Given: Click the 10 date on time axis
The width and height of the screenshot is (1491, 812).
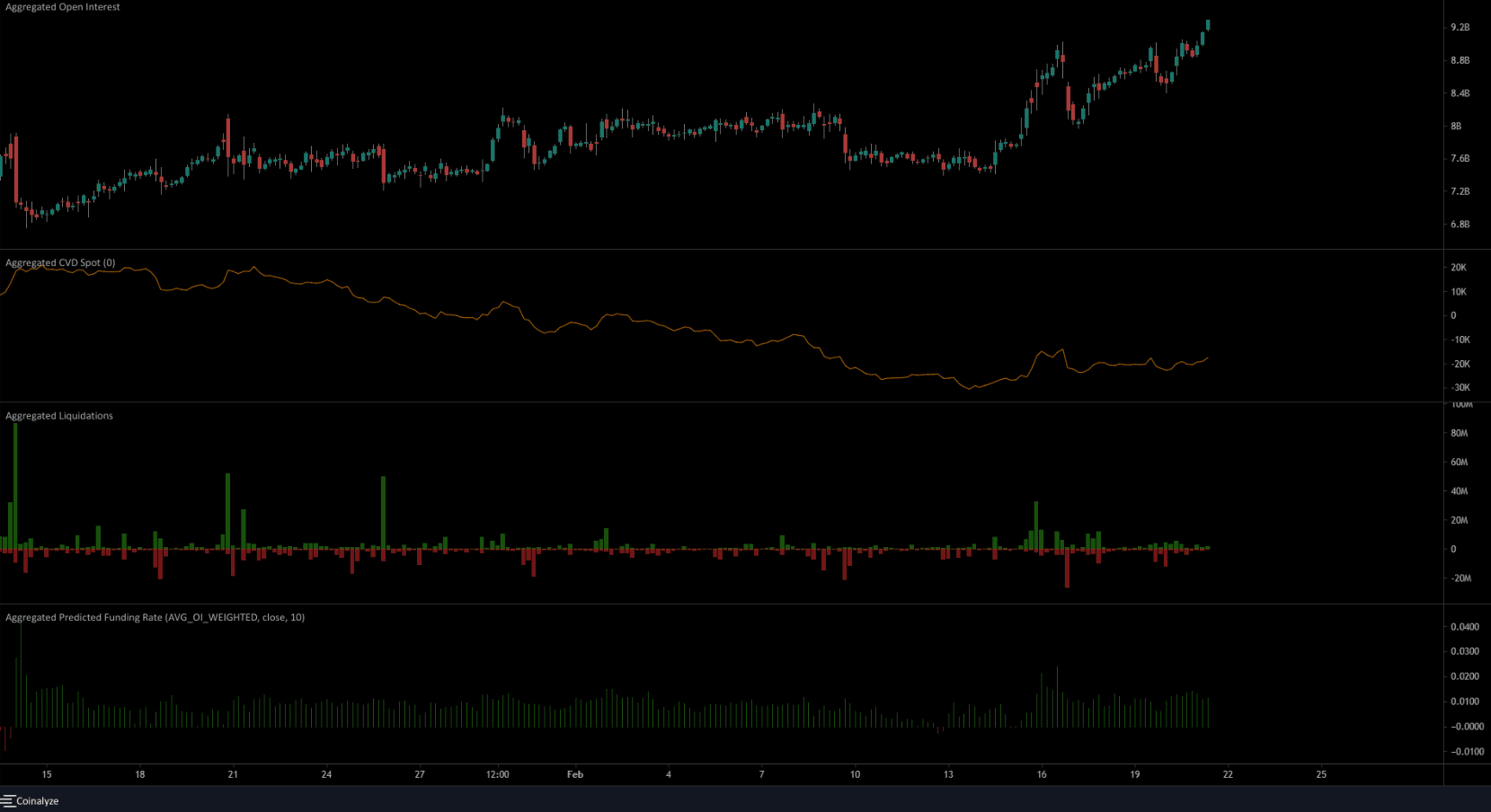Looking at the screenshot, I should click(855, 774).
